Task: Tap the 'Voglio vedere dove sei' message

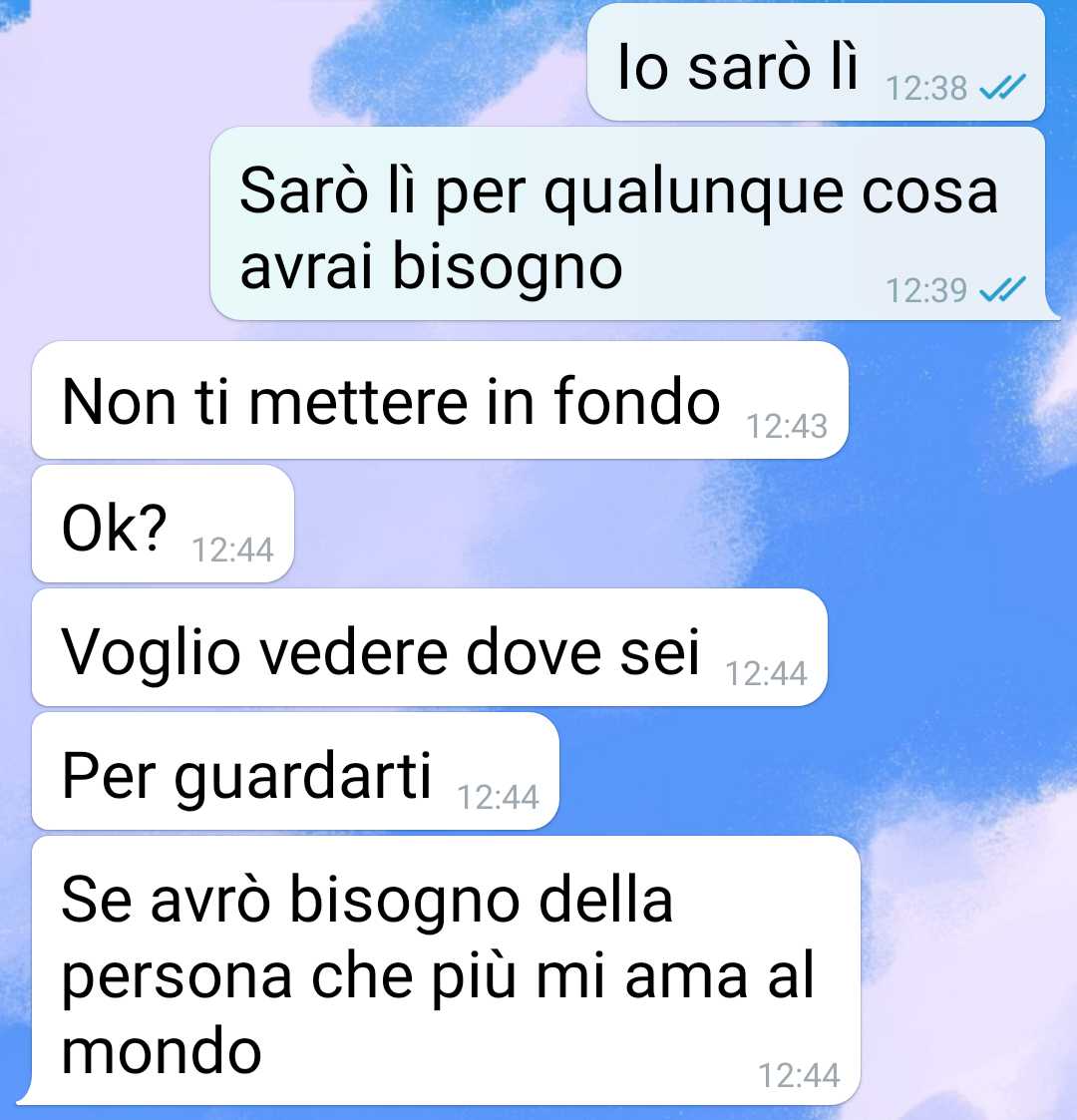Action: click(x=429, y=647)
